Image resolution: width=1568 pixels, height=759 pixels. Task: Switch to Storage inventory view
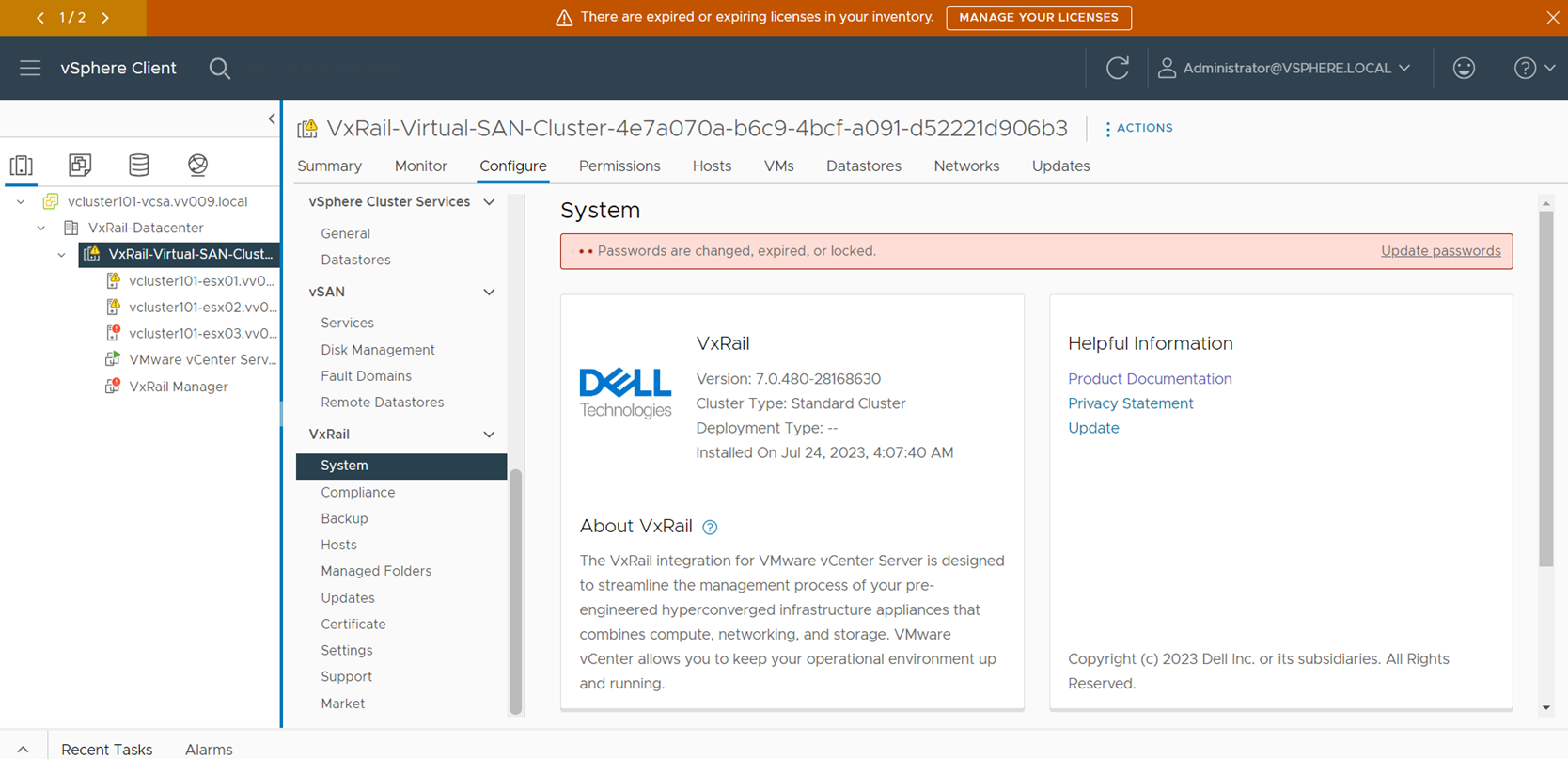click(x=139, y=165)
